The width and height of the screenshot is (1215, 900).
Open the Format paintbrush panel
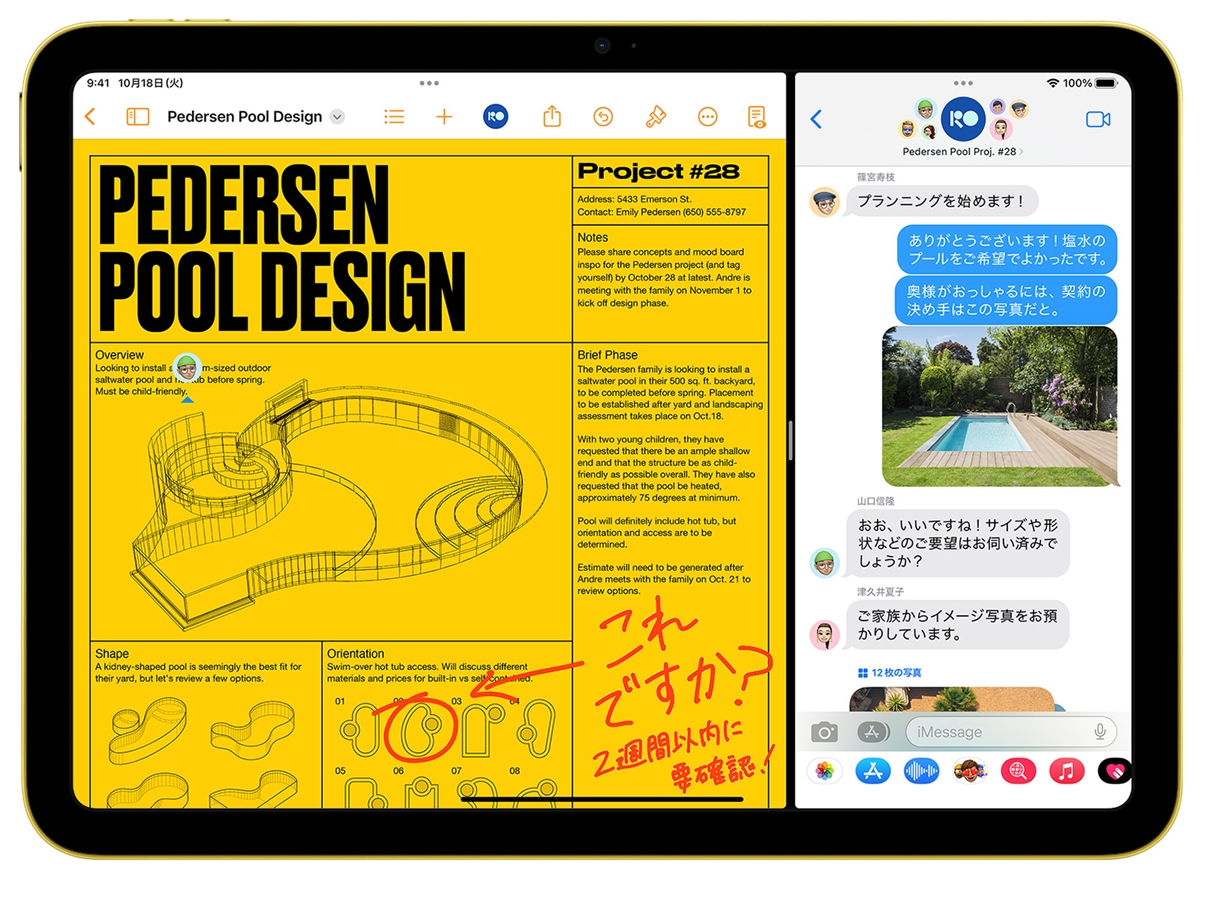coord(655,117)
